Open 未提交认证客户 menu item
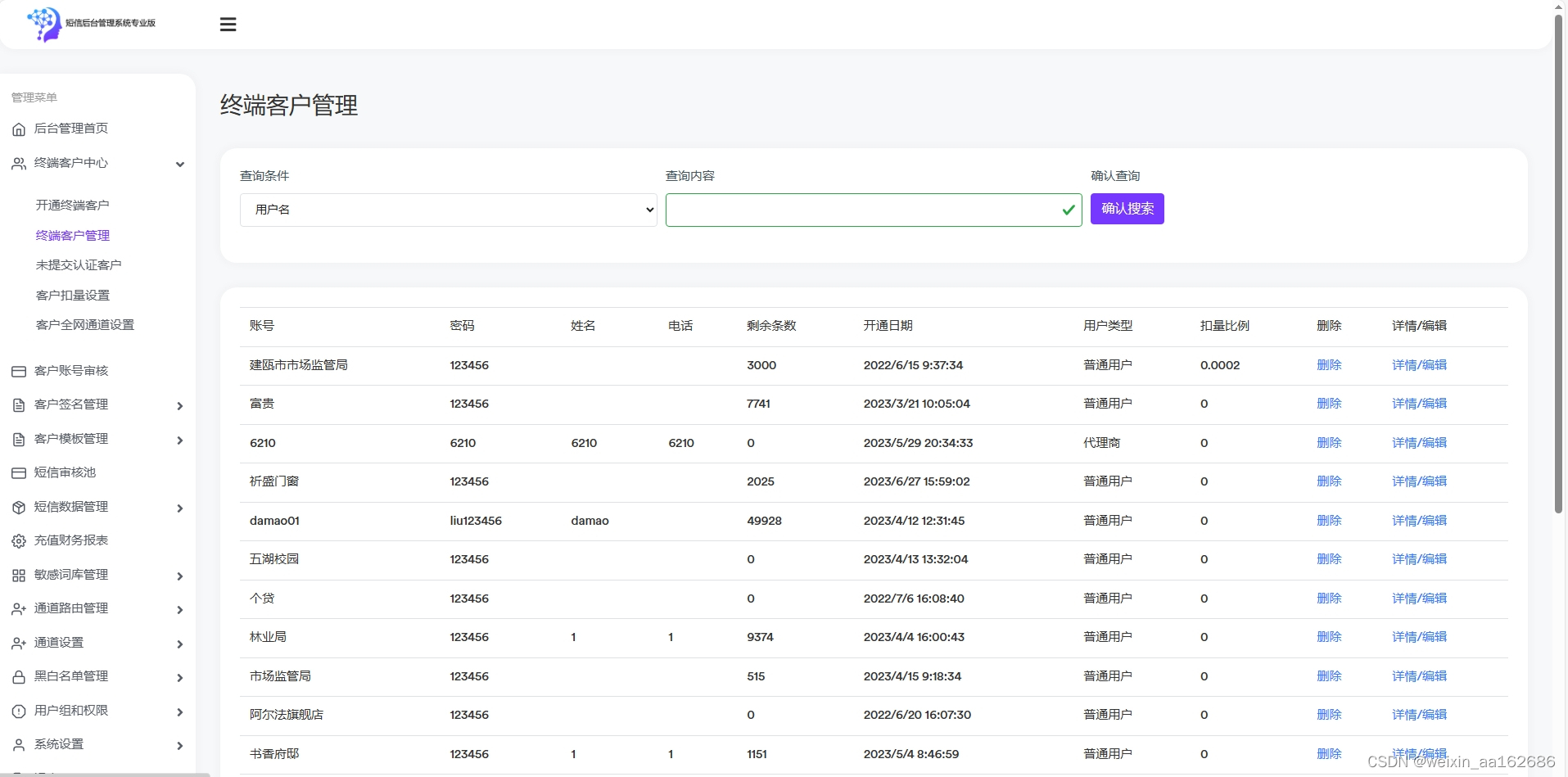 (79, 264)
